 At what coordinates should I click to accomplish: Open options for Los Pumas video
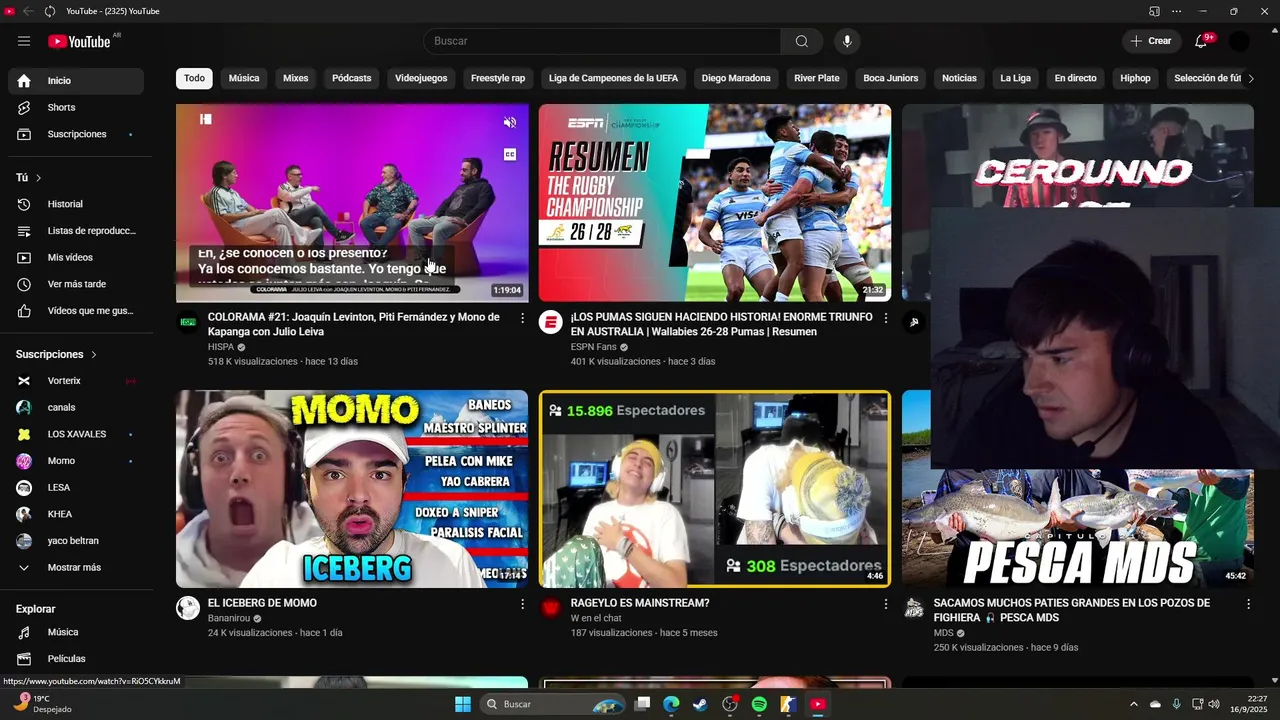(885, 318)
